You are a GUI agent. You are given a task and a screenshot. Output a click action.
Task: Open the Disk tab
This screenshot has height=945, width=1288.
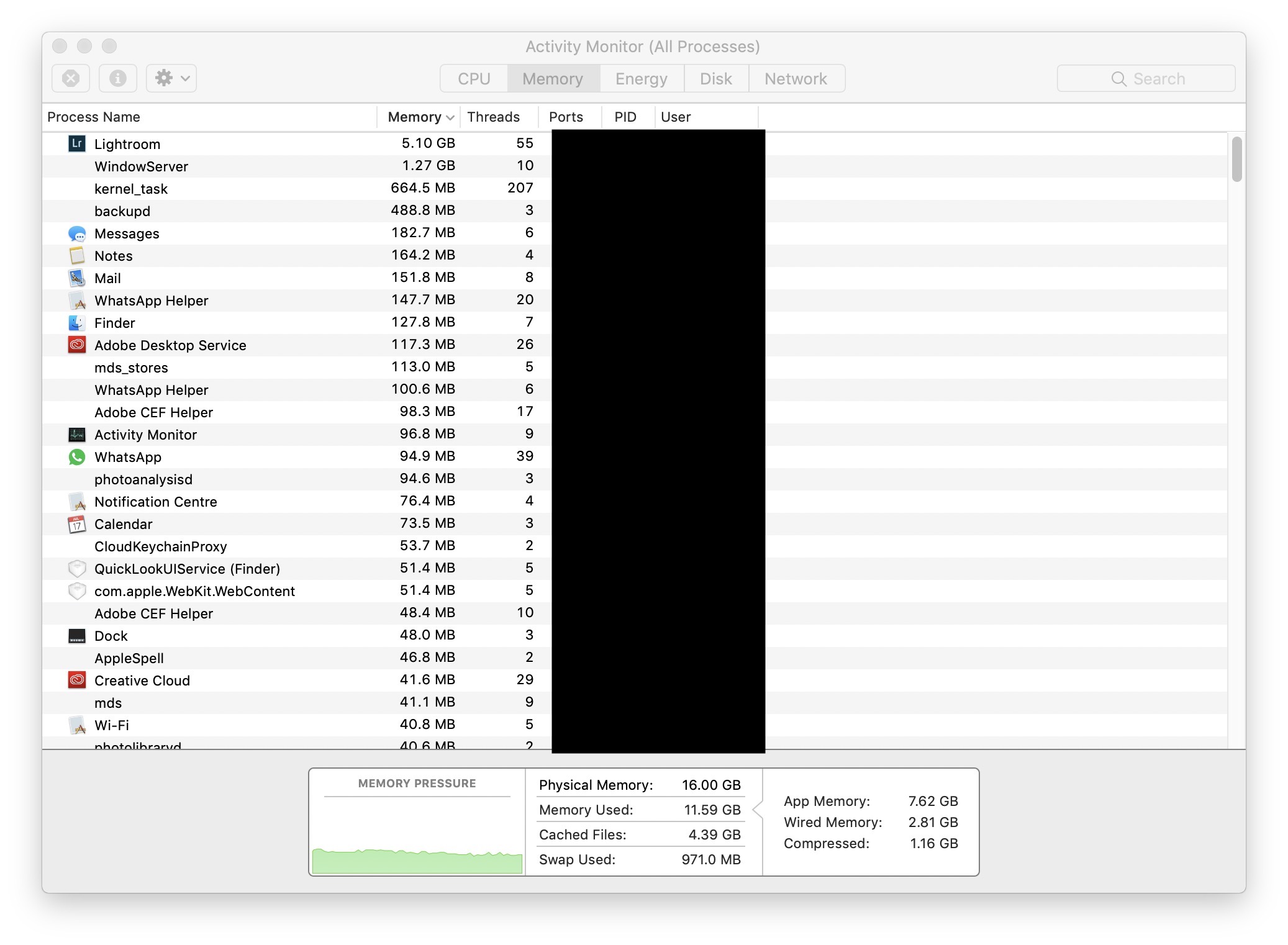pyautogui.click(x=716, y=79)
